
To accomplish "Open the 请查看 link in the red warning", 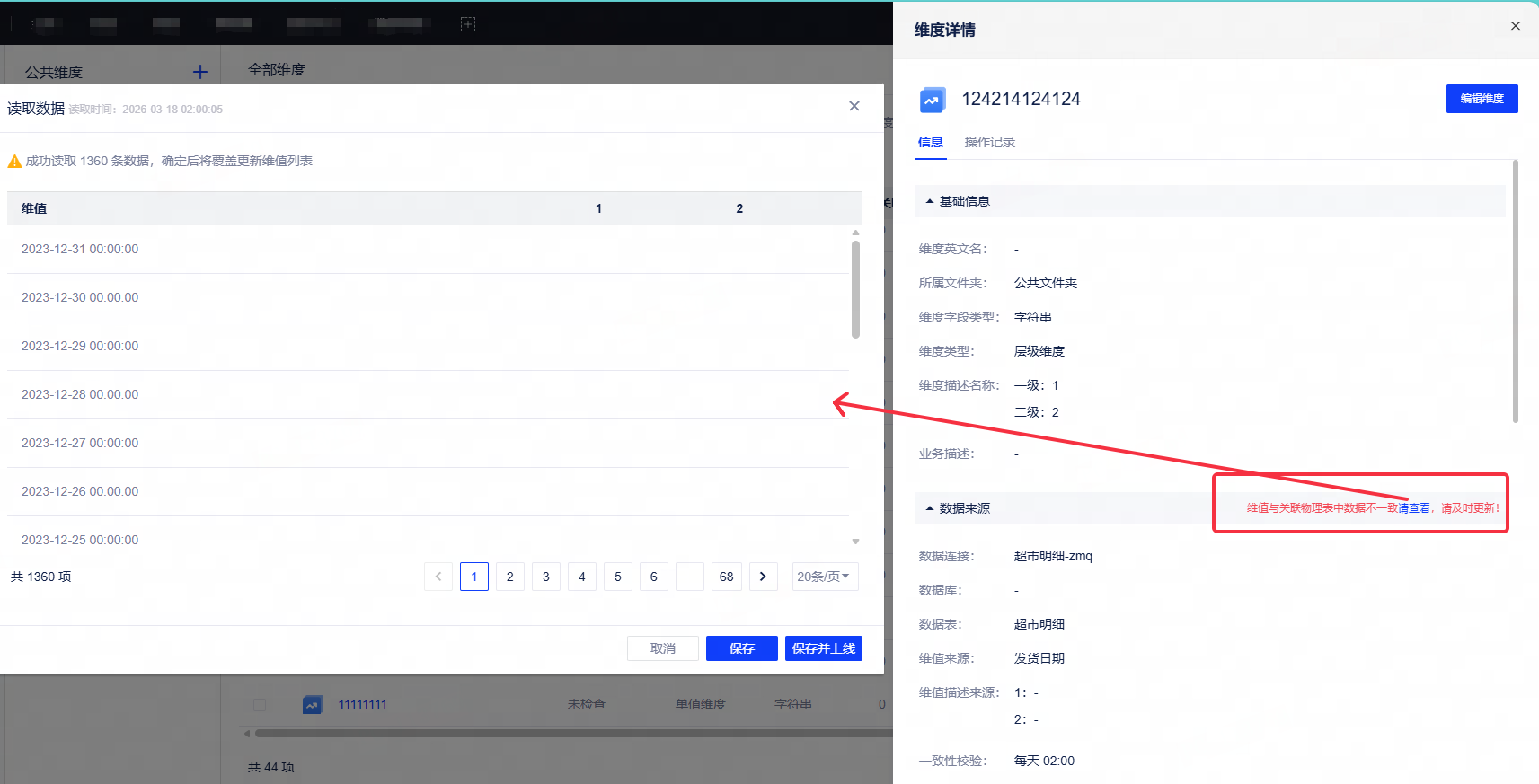I will pyautogui.click(x=1414, y=508).
